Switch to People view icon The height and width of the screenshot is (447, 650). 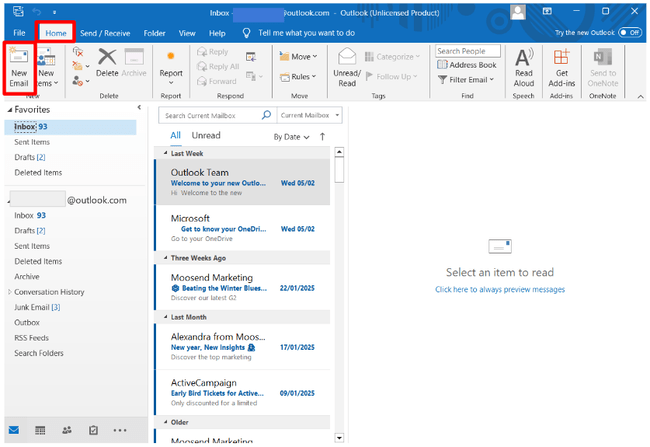pos(67,430)
